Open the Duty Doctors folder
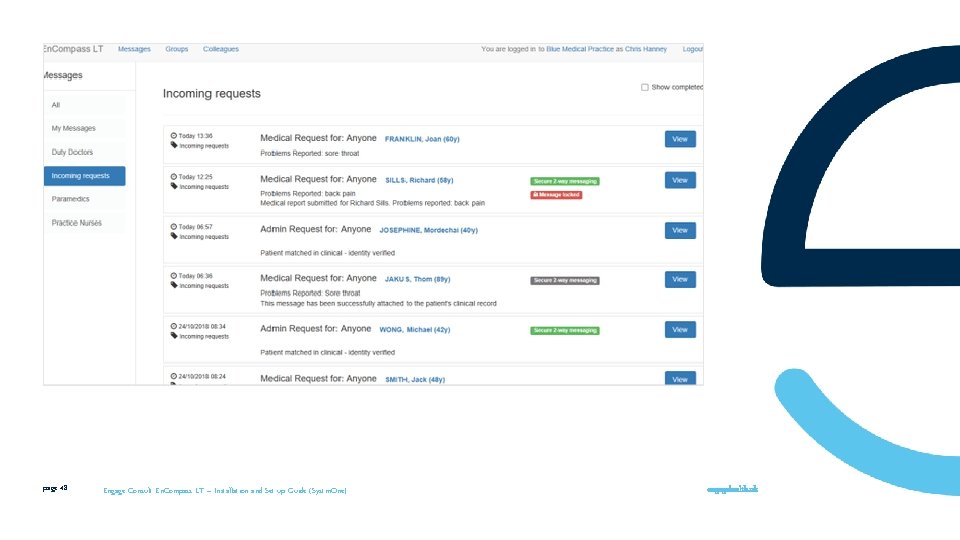The image size is (960, 540). point(84,152)
